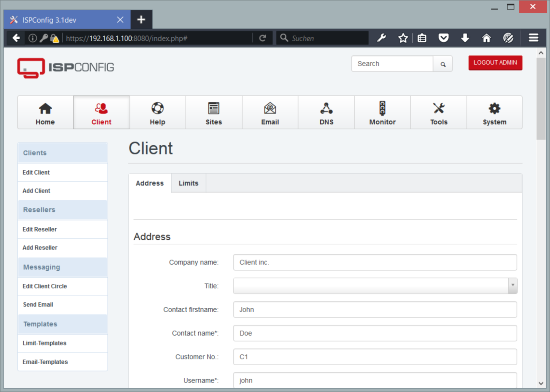Open Edit Client Circle in sidebar
Viewport: 550px width, 392px height.
62,286
